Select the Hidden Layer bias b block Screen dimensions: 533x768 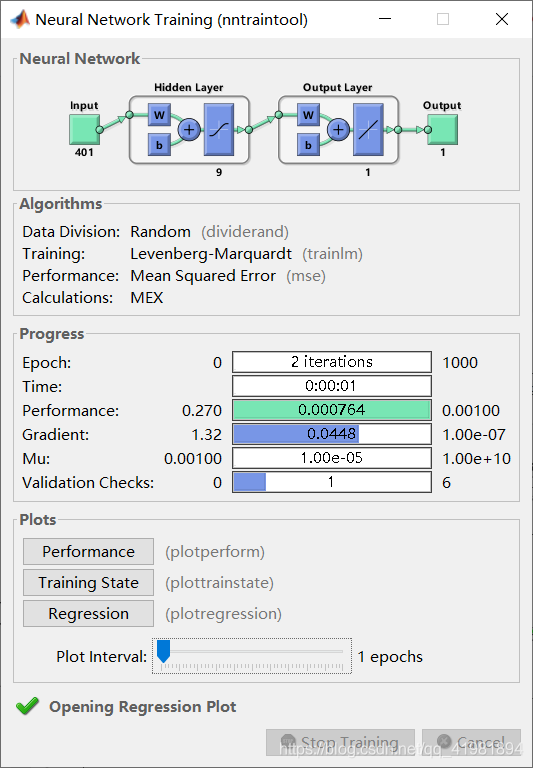click(x=159, y=145)
